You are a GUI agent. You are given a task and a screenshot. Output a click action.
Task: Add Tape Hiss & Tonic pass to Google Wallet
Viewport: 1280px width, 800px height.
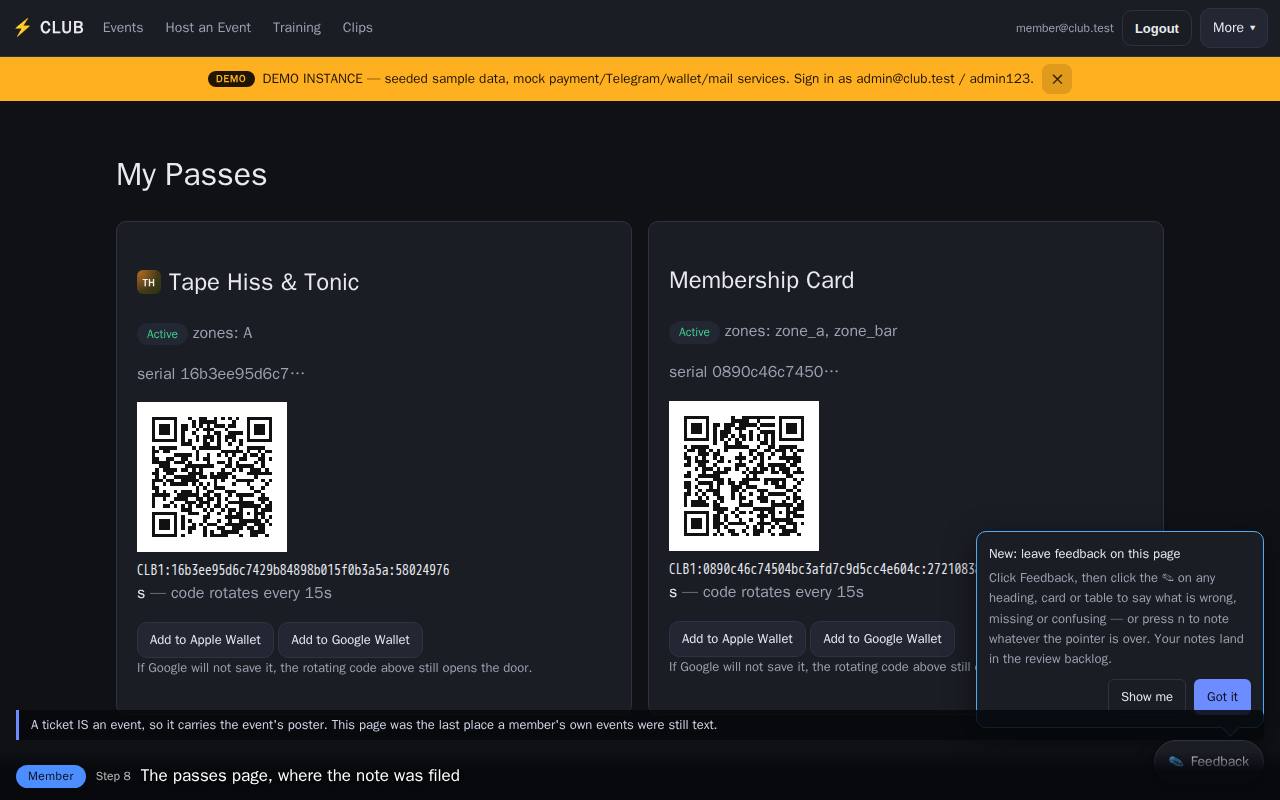(x=350, y=640)
